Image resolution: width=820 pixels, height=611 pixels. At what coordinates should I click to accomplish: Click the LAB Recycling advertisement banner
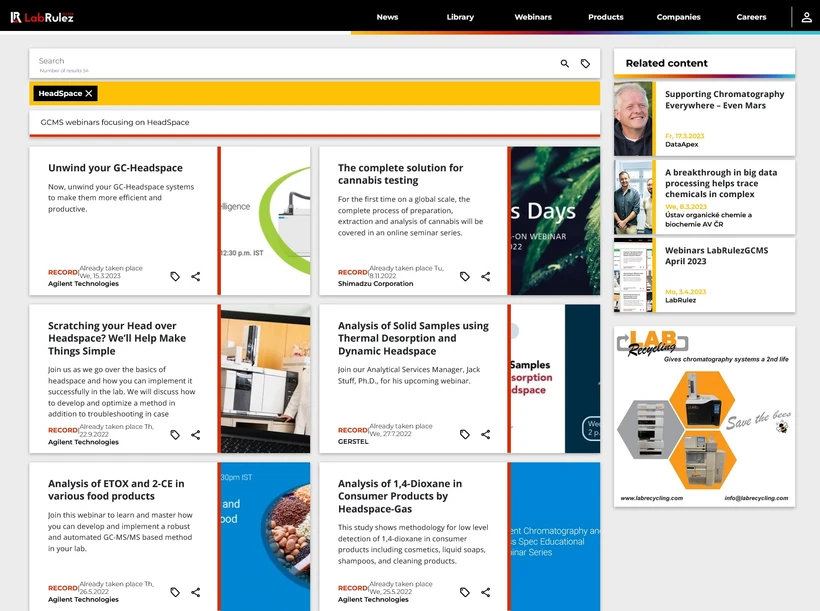click(704, 416)
